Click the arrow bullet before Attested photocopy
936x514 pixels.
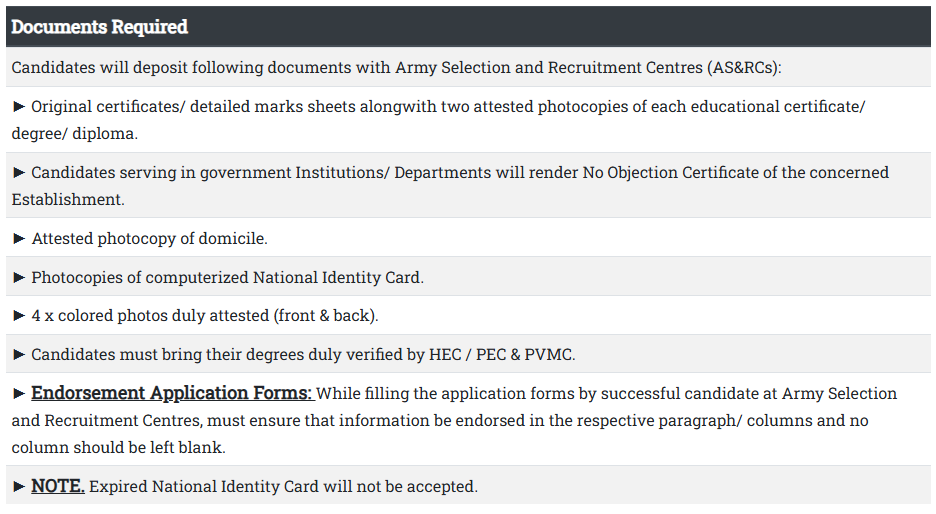click(x=19, y=238)
